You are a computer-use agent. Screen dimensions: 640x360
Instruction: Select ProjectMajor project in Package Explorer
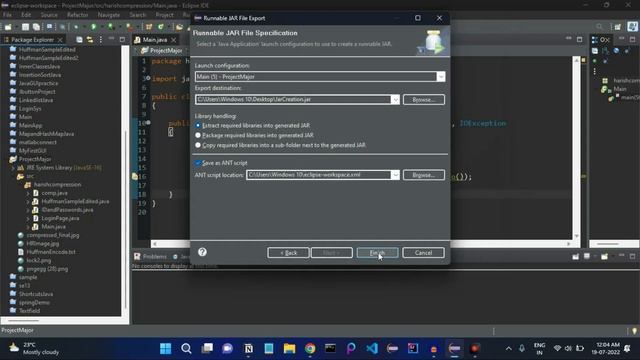click(35, 159)
